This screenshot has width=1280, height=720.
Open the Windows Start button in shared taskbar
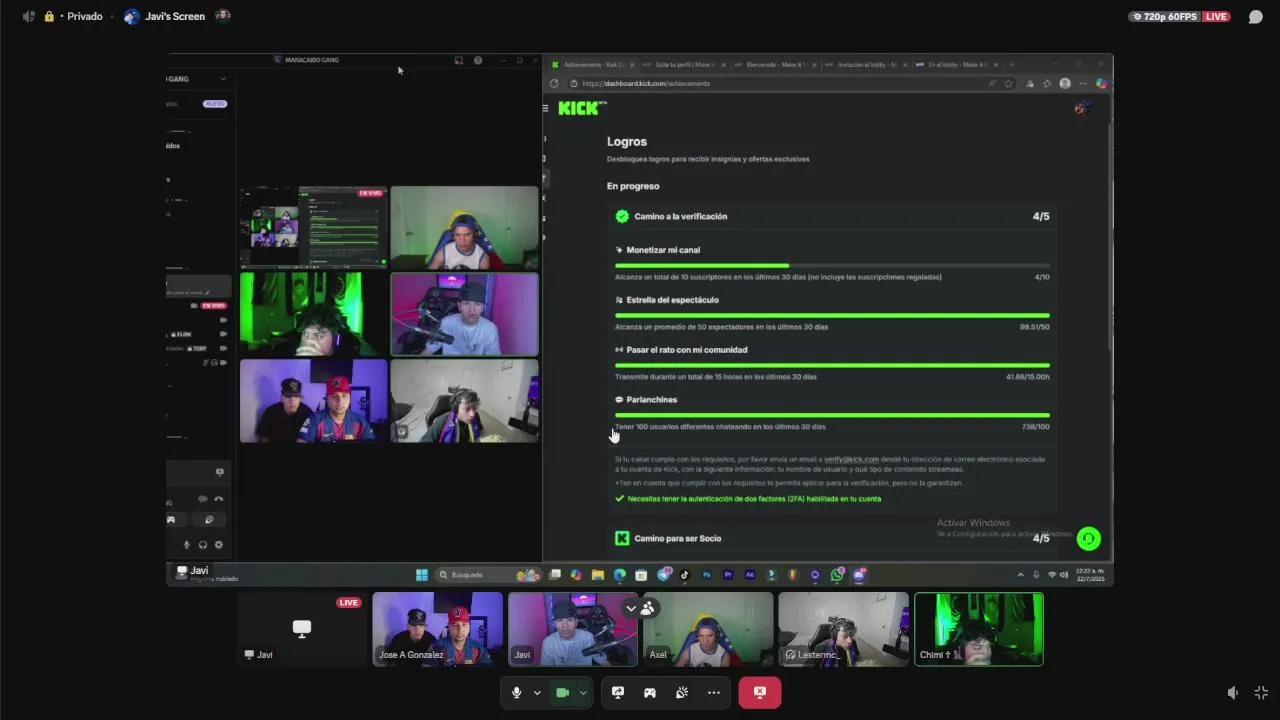[422, 575]
